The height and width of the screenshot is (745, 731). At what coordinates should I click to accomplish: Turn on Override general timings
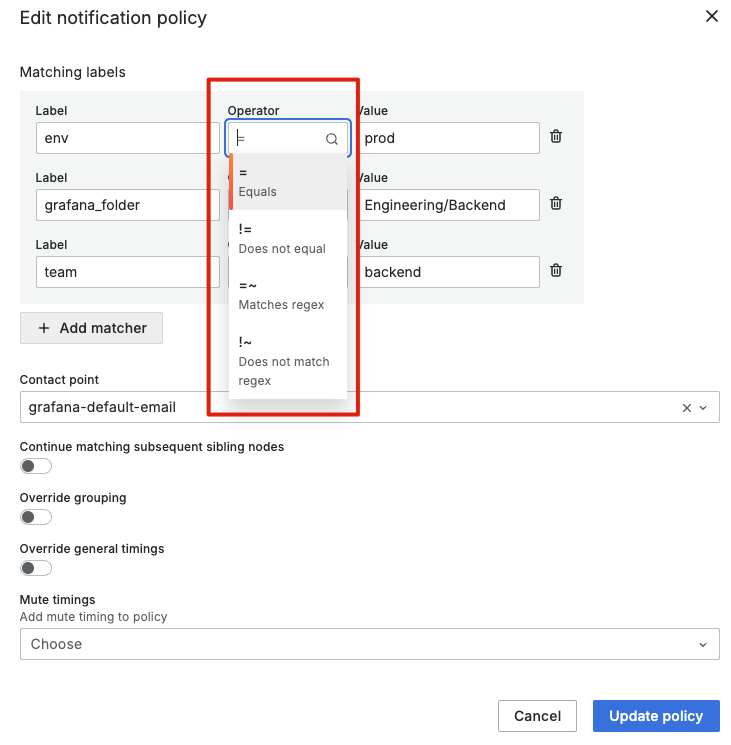(x=36, y=568)
